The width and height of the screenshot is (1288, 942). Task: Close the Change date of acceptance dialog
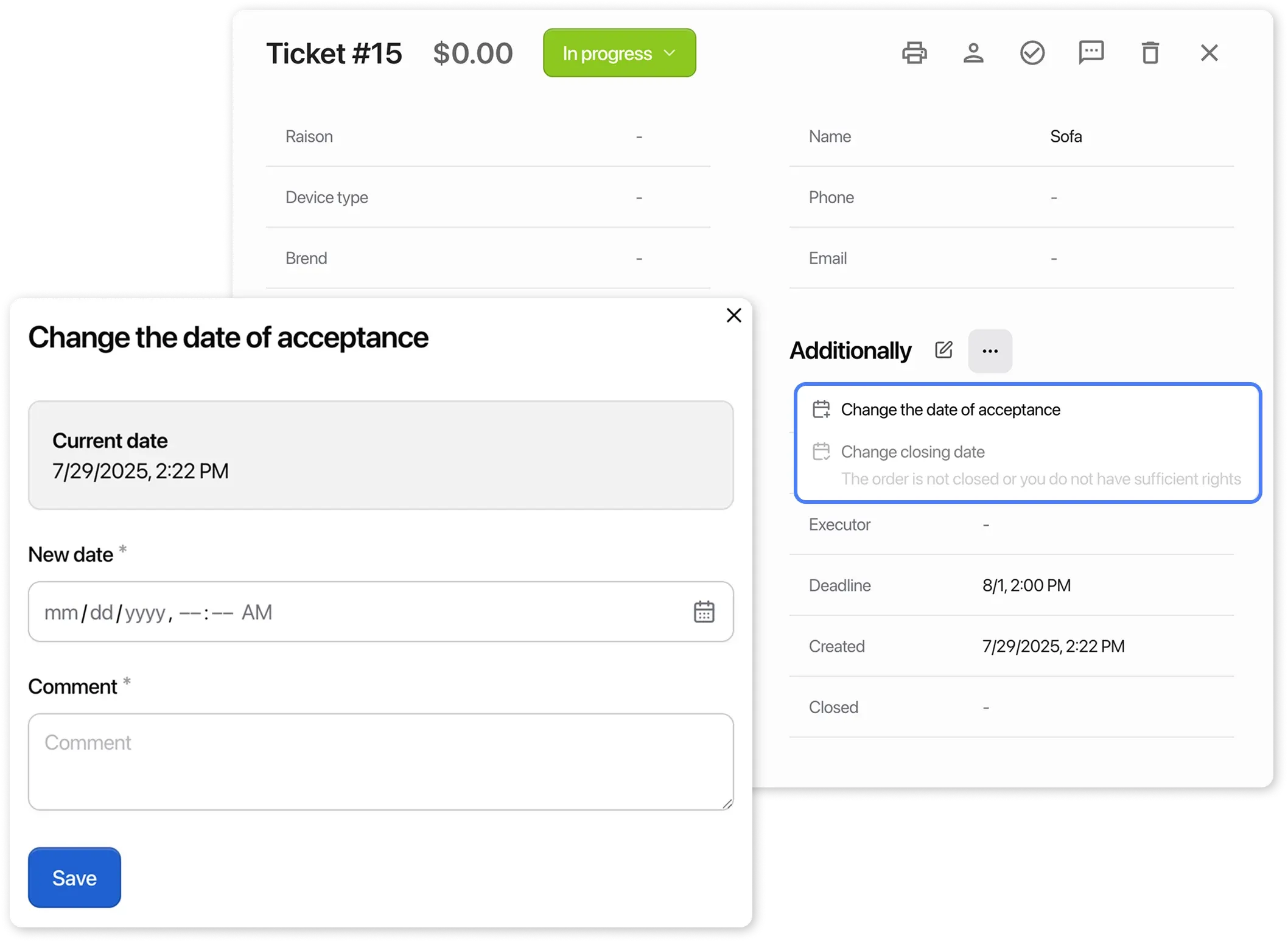click(x=734, y=315)
